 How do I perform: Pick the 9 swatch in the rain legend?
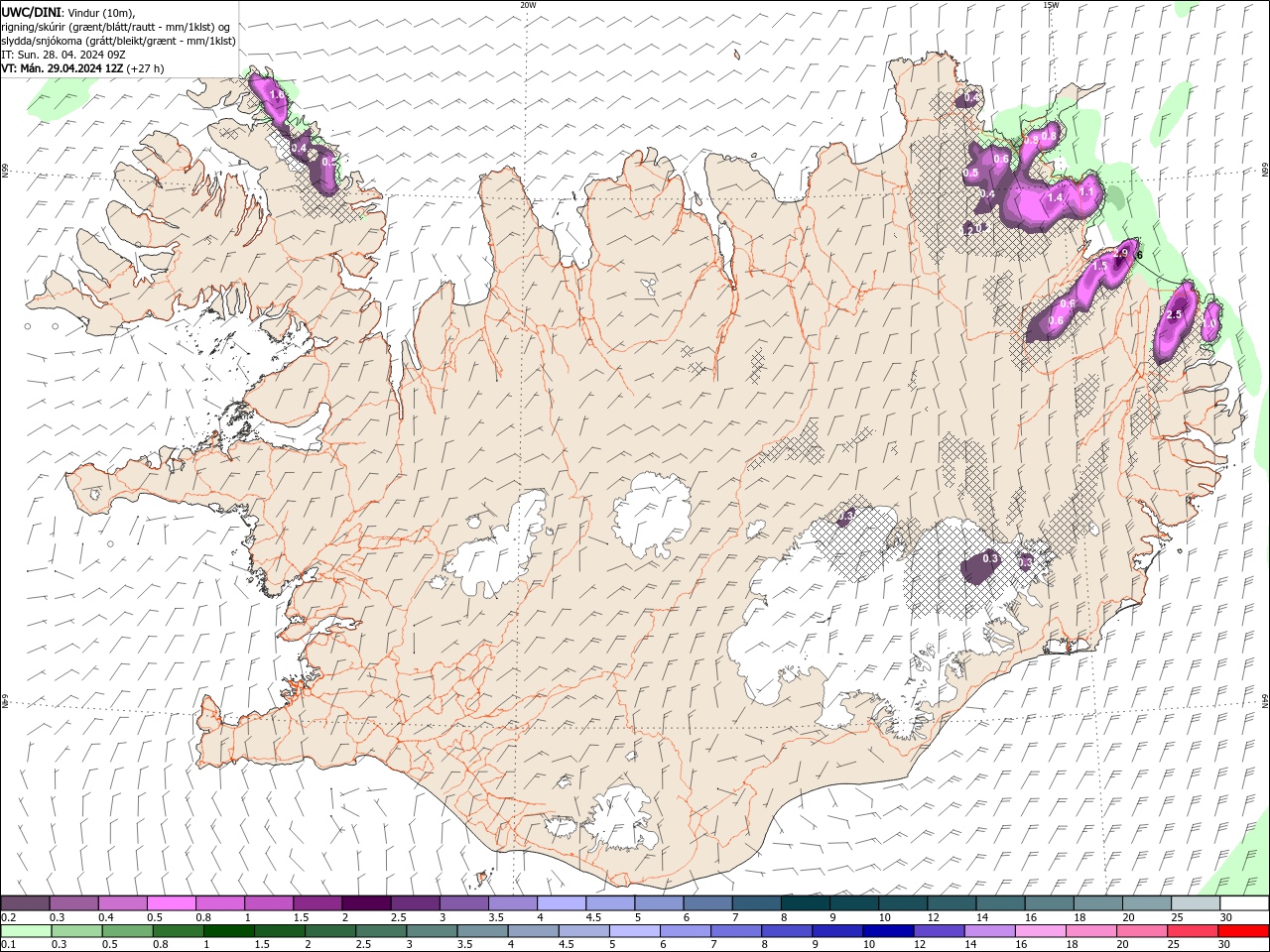click(x=838, y=931)
